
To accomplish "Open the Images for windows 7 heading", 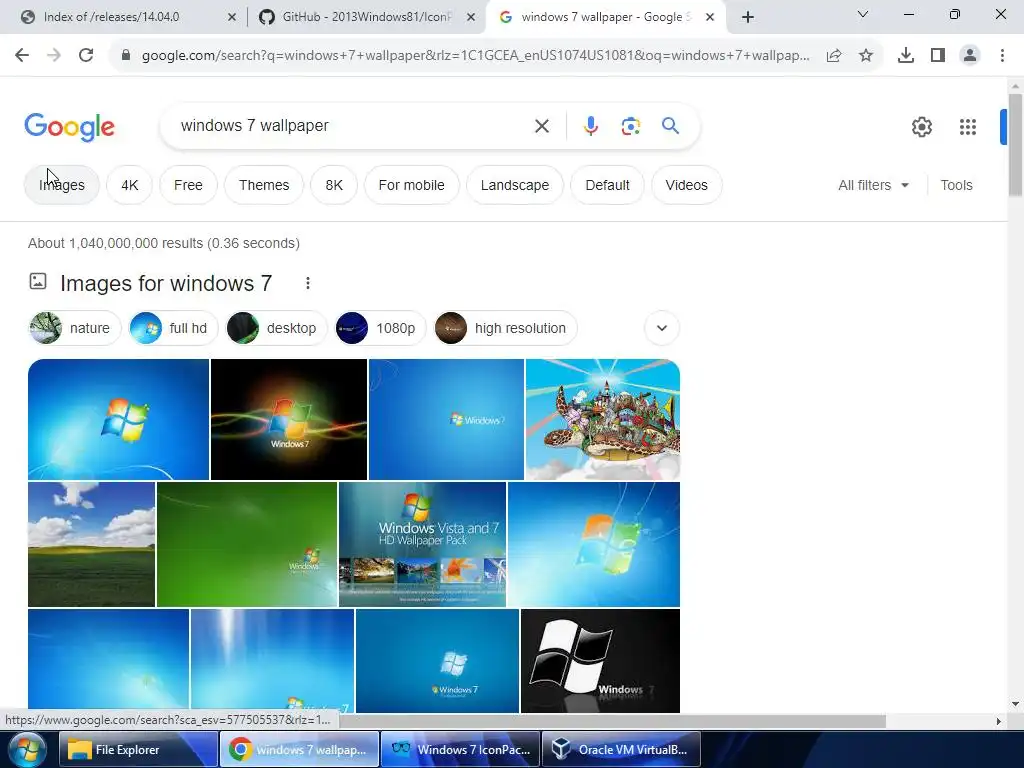I will tap(166, 283).
